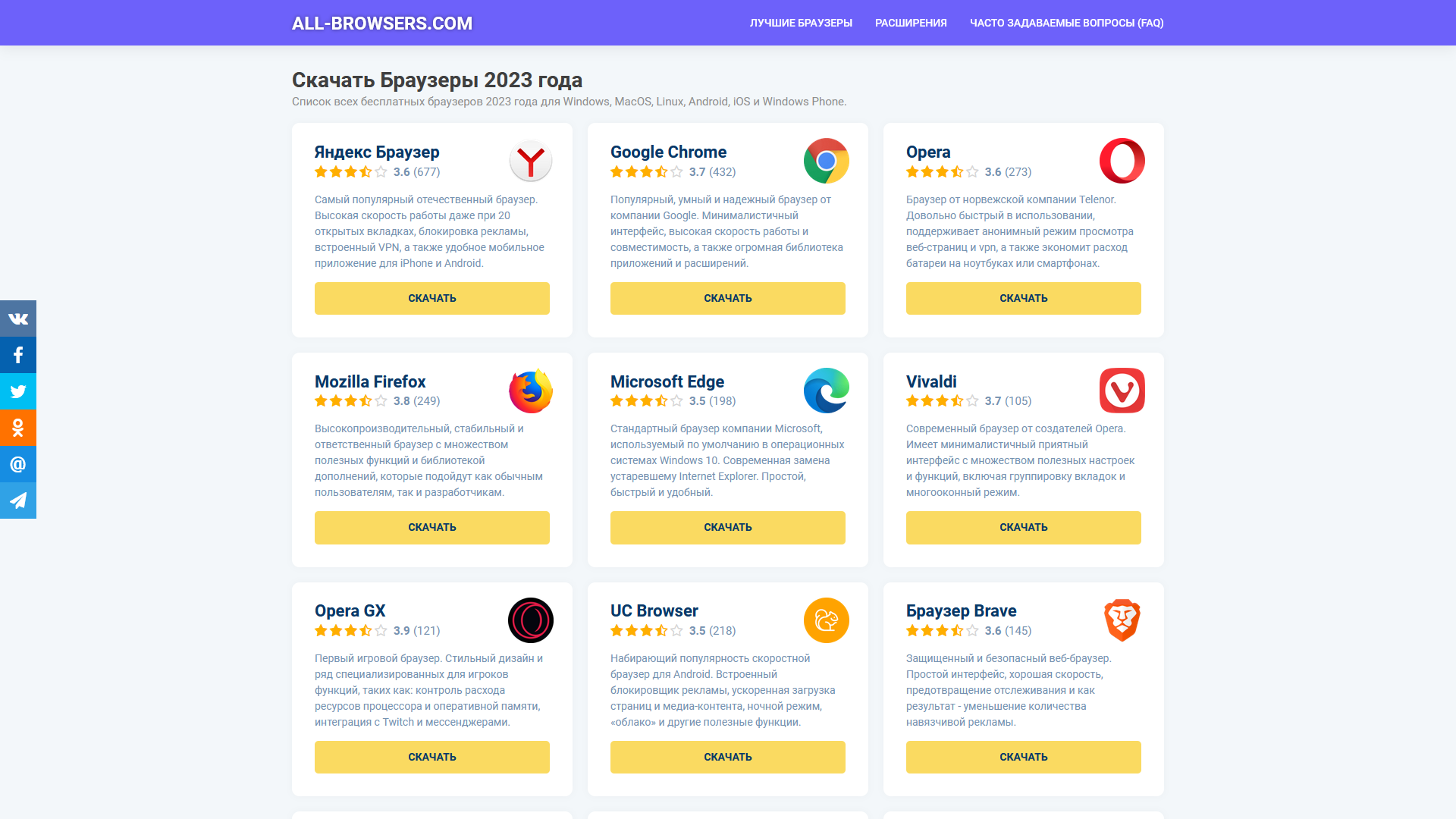Open the Mozilla Firefox title link
Screen dimensions: 1456x819
(370, 381)
